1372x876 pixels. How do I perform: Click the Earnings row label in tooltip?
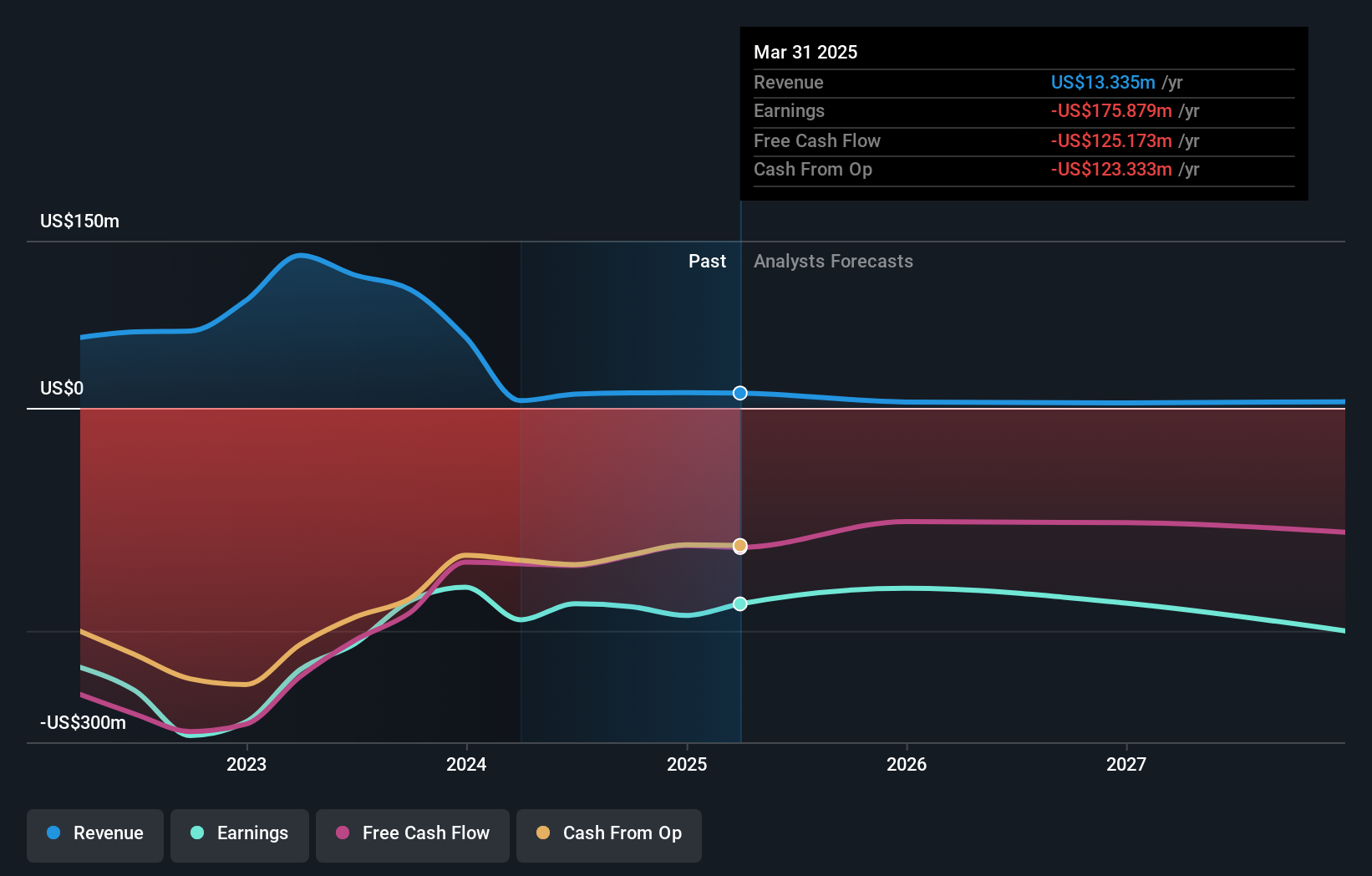[789, 111]
